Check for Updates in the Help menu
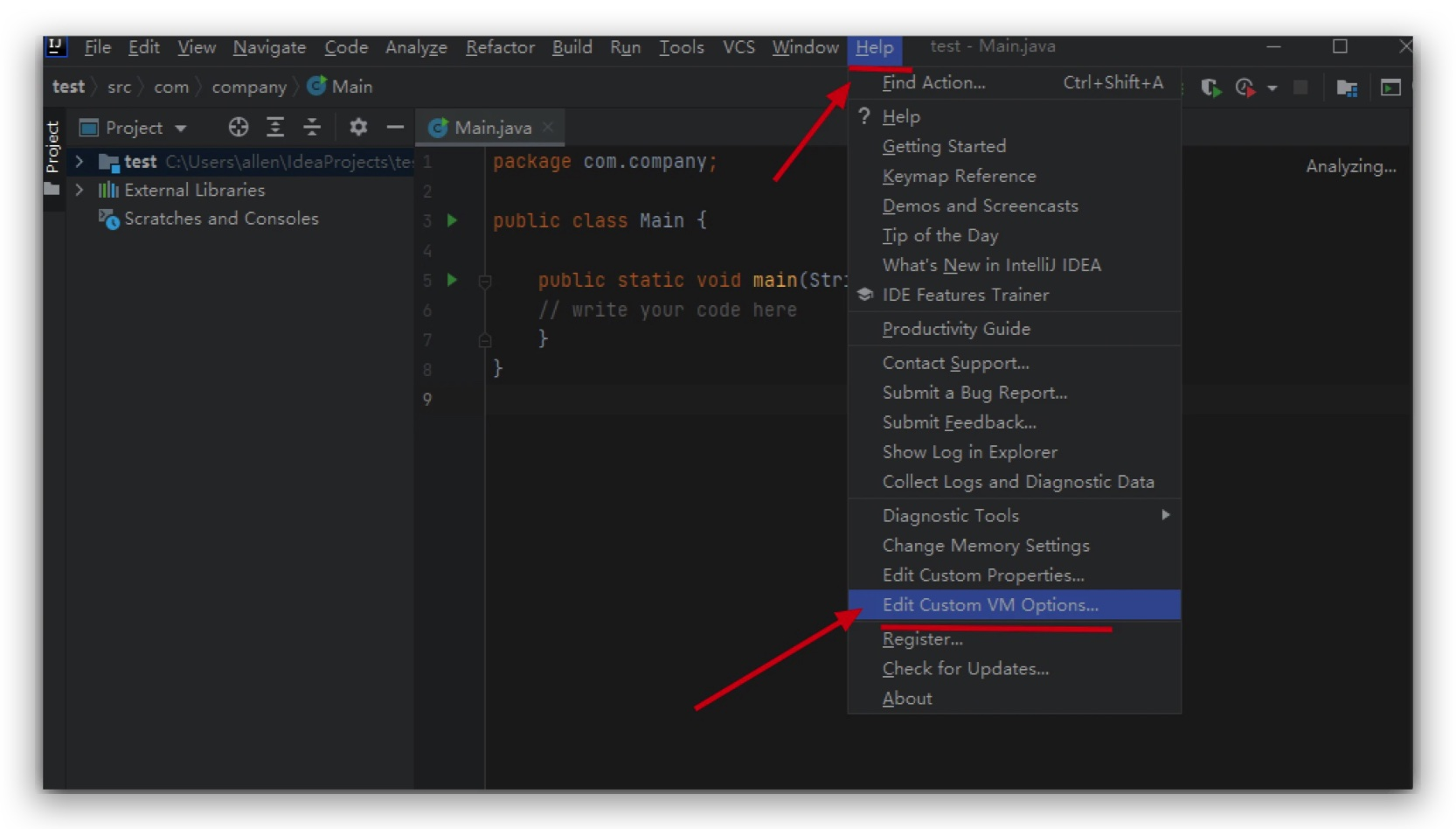Image resolution: width=1456 pixels, height=829 pixels. (965, 668)
